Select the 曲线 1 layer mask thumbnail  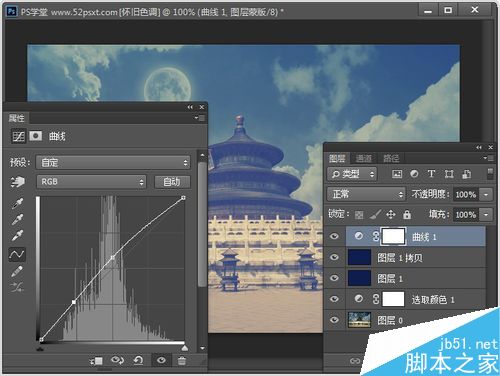394,236
